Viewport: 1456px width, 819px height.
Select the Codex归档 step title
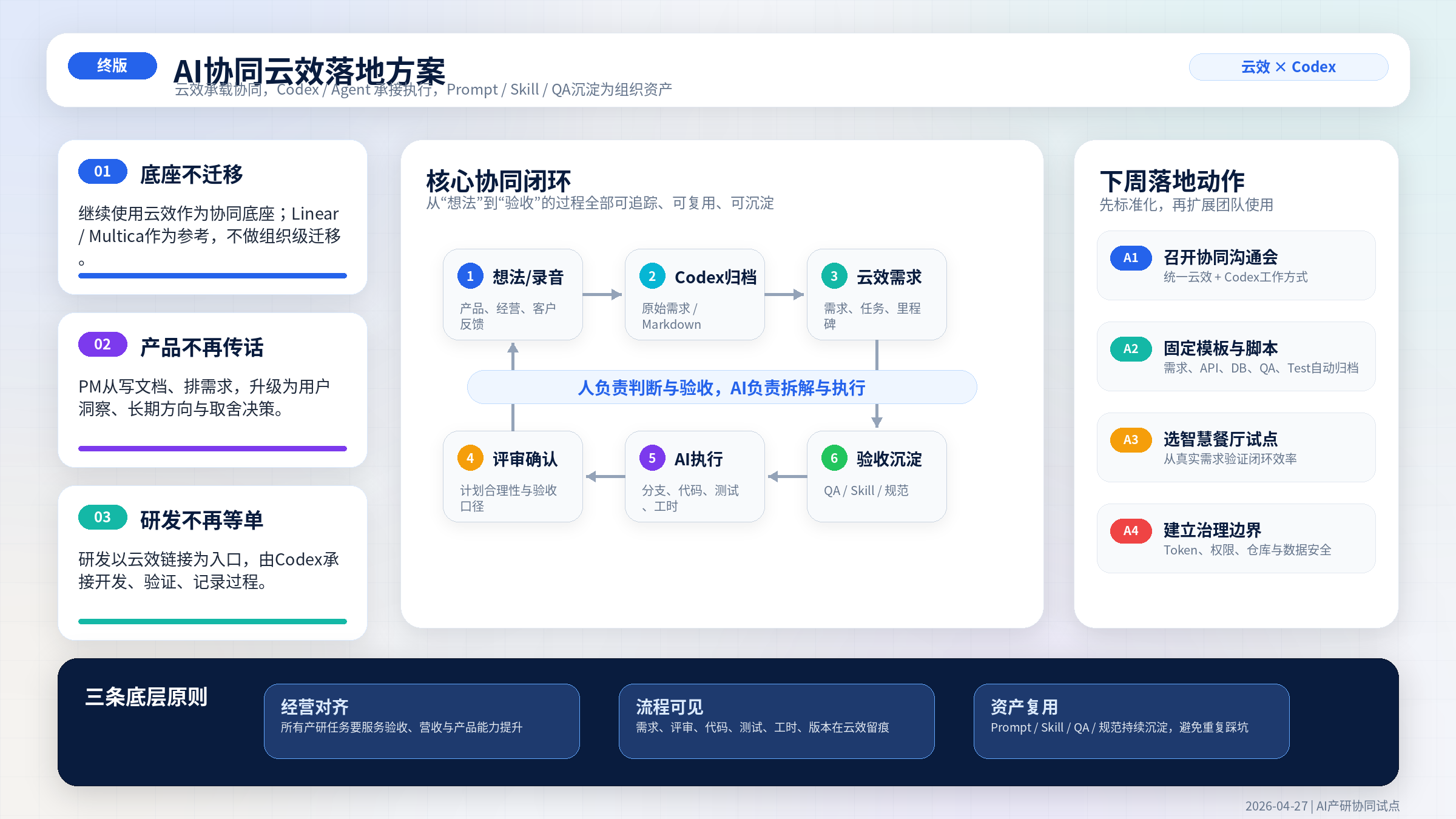715,277
